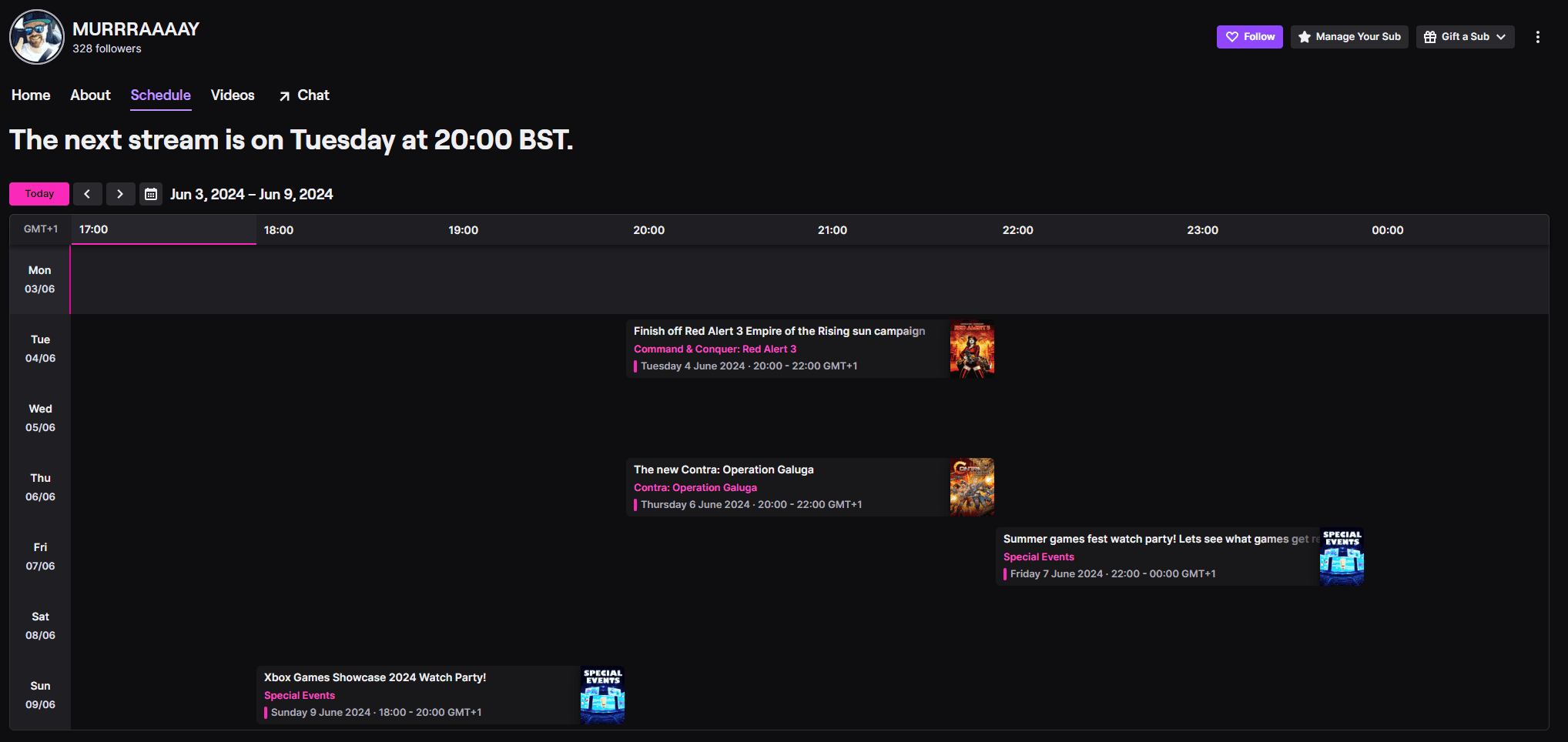Expand the Gift a Sub dropdown
The width and height of the screenshot is (1568, 742).
pos(1465,37)
